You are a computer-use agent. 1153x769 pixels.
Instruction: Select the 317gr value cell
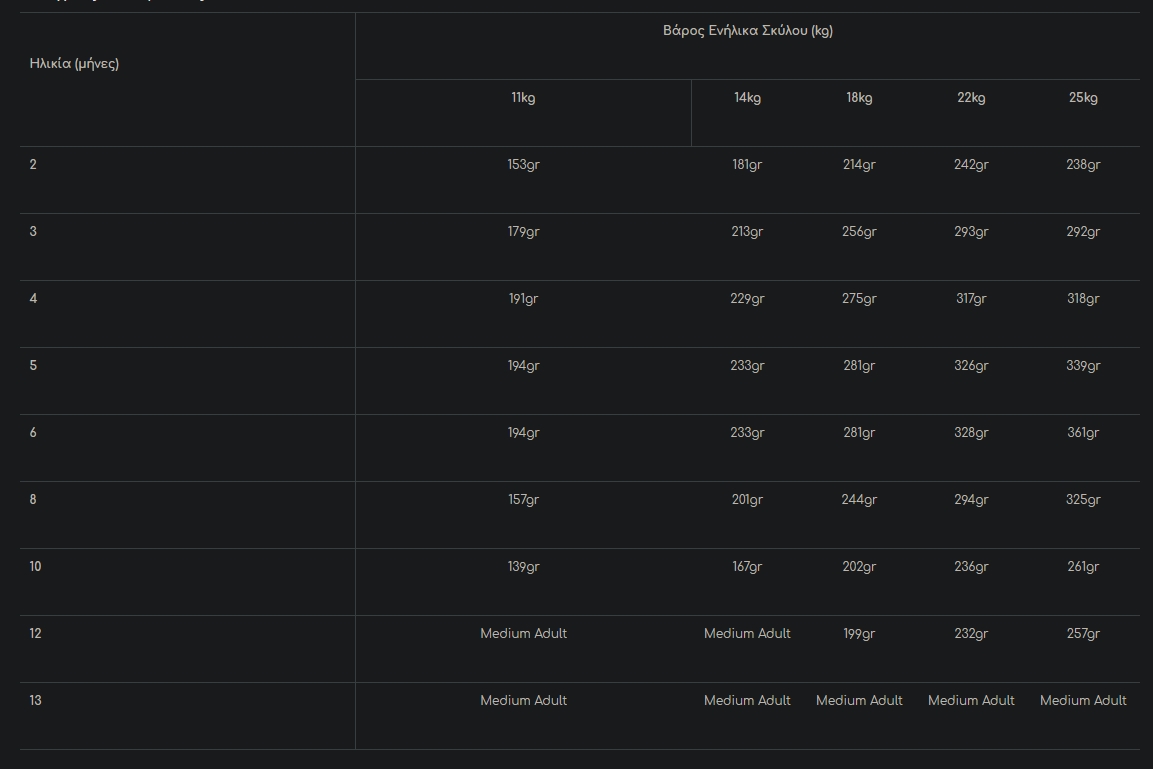[x=971, y=299]
